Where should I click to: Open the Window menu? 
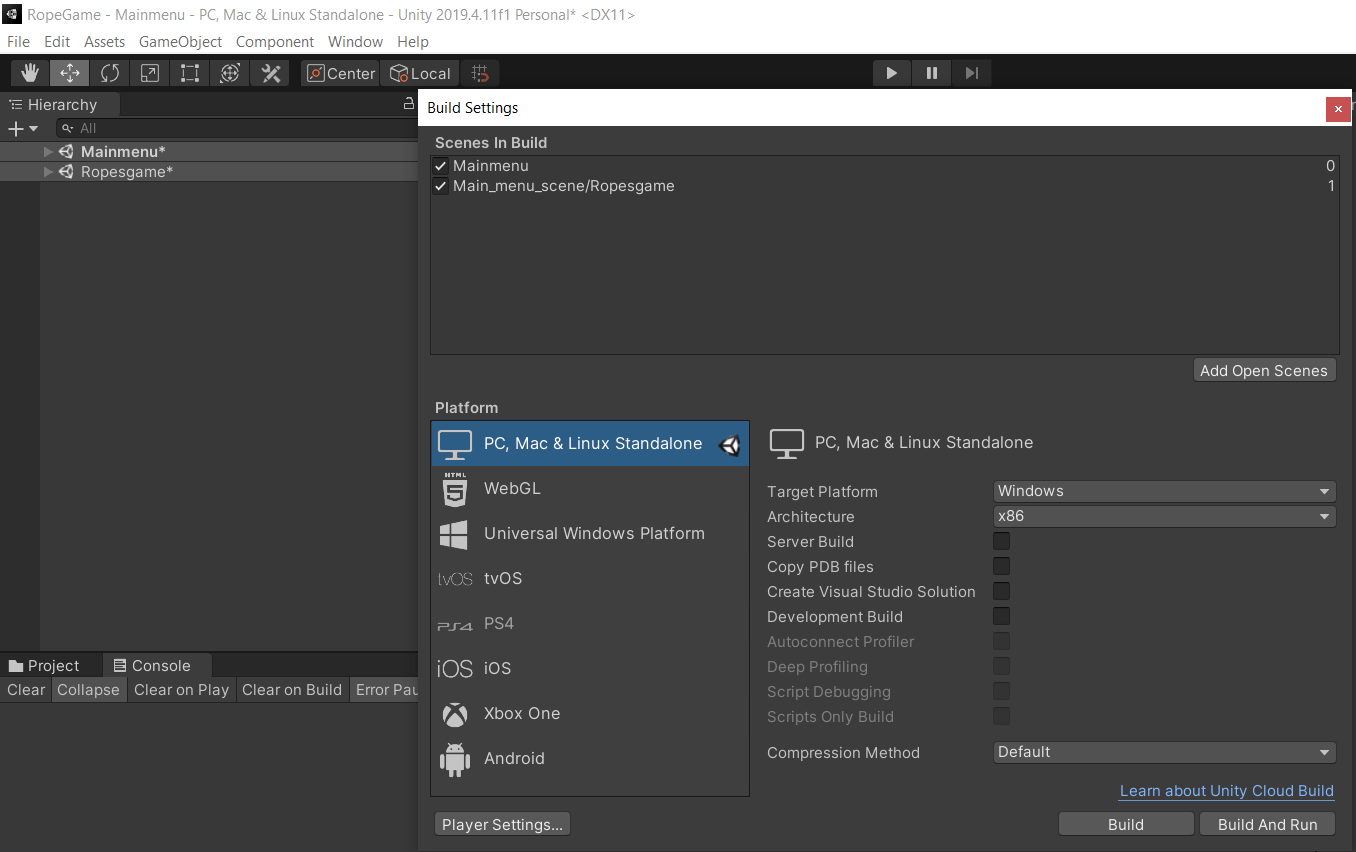355,42
